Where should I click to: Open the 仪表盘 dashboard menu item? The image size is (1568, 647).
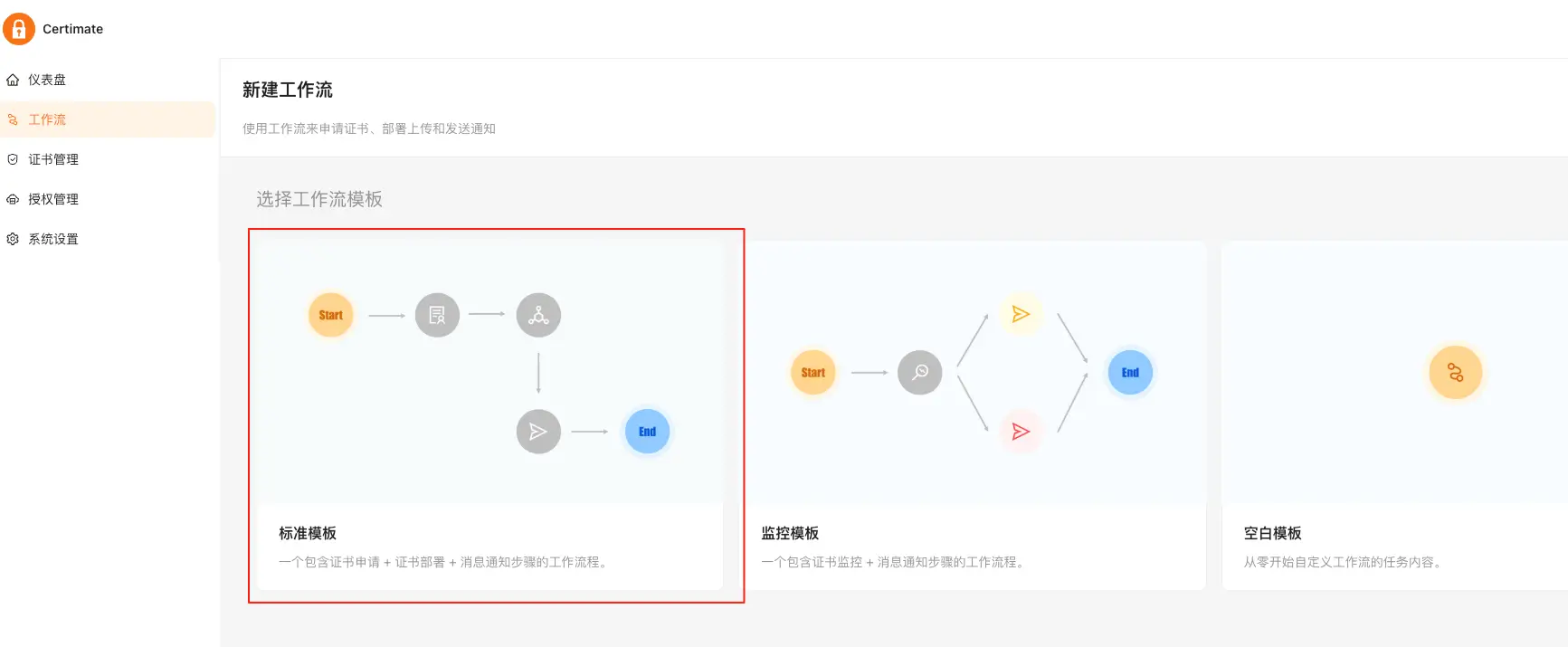pos(47,80)
